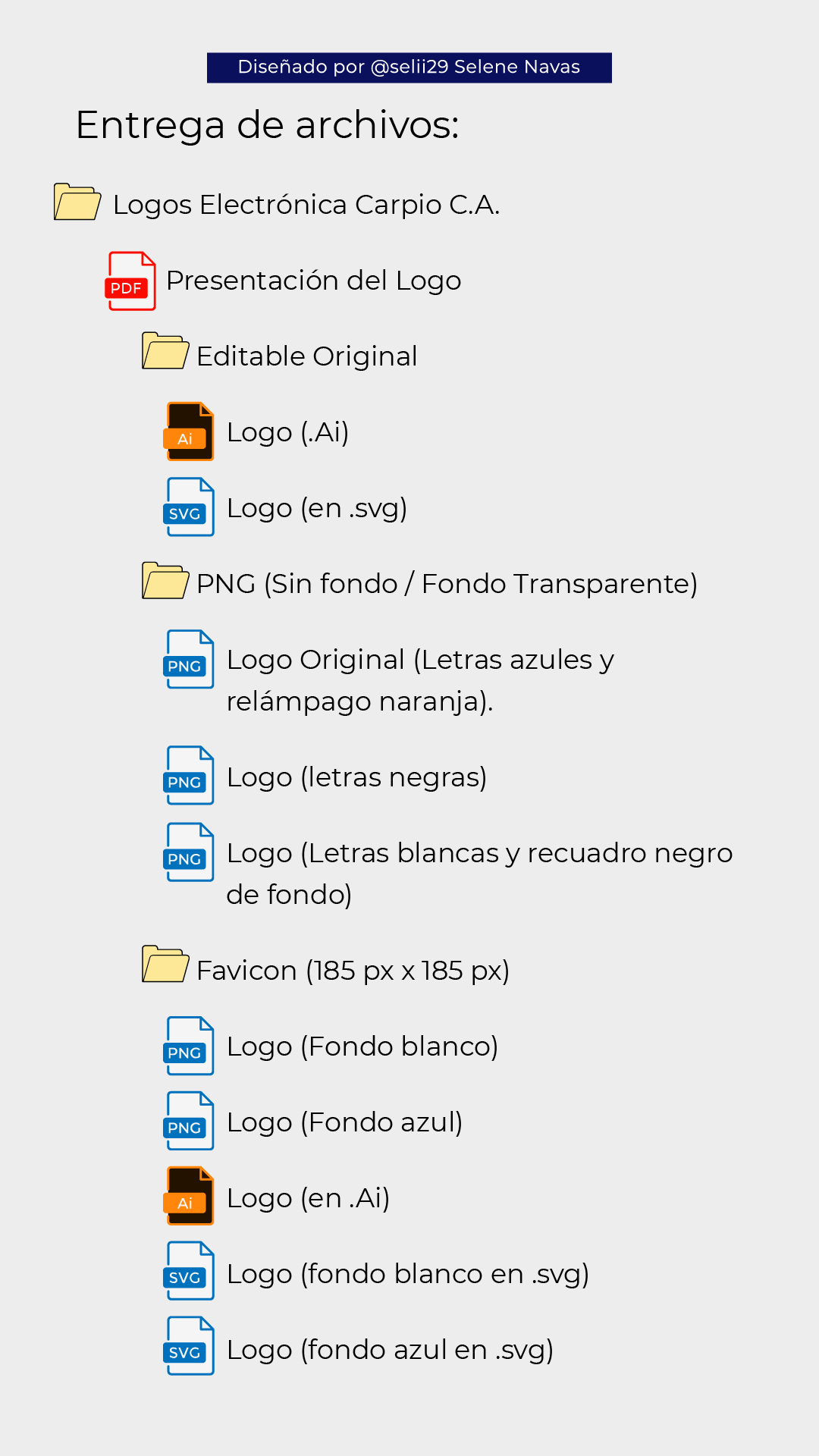
Task: Click the Entrega de archivos heading
Action: [x=268, y=125]
